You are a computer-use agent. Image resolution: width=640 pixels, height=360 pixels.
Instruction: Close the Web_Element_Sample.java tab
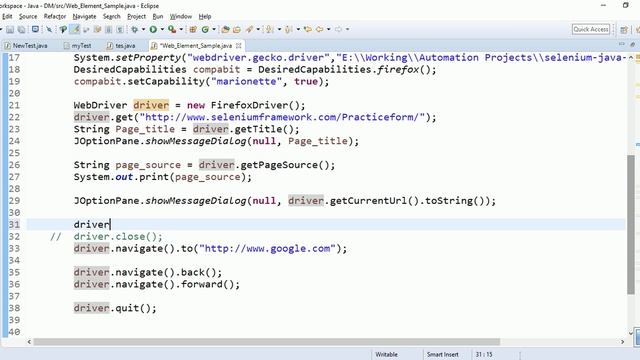coord(239,46)
